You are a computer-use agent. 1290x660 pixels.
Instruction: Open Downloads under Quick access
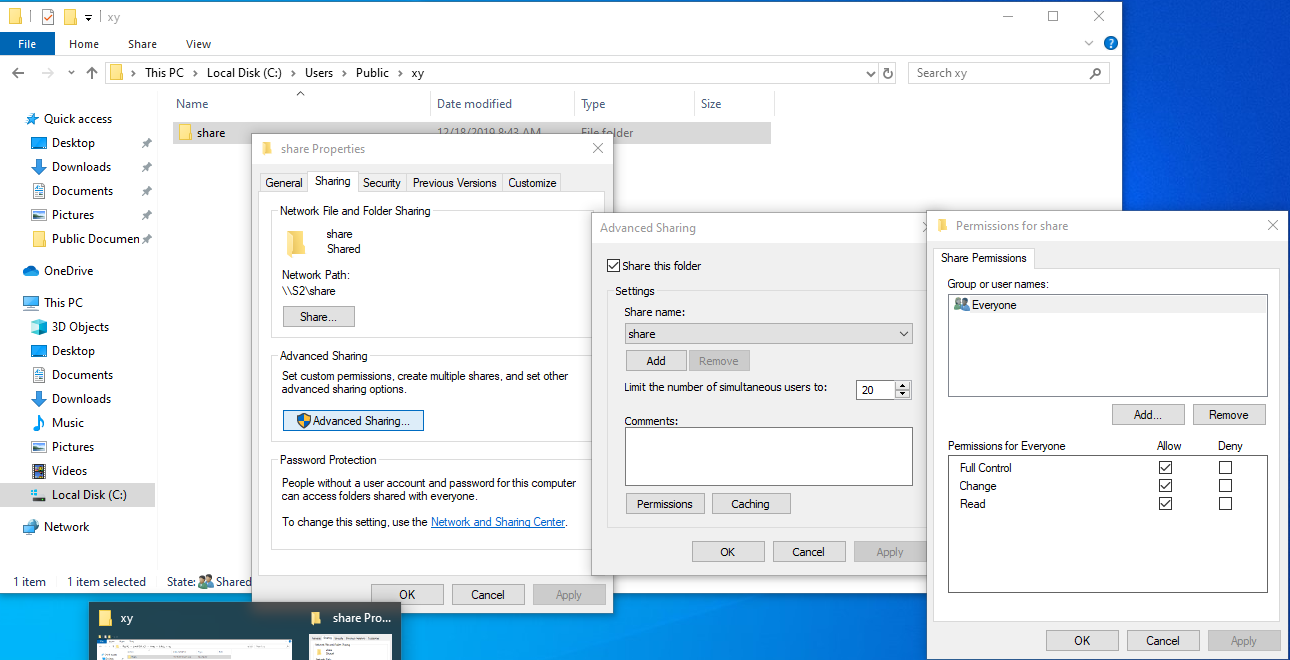[81, 167]
